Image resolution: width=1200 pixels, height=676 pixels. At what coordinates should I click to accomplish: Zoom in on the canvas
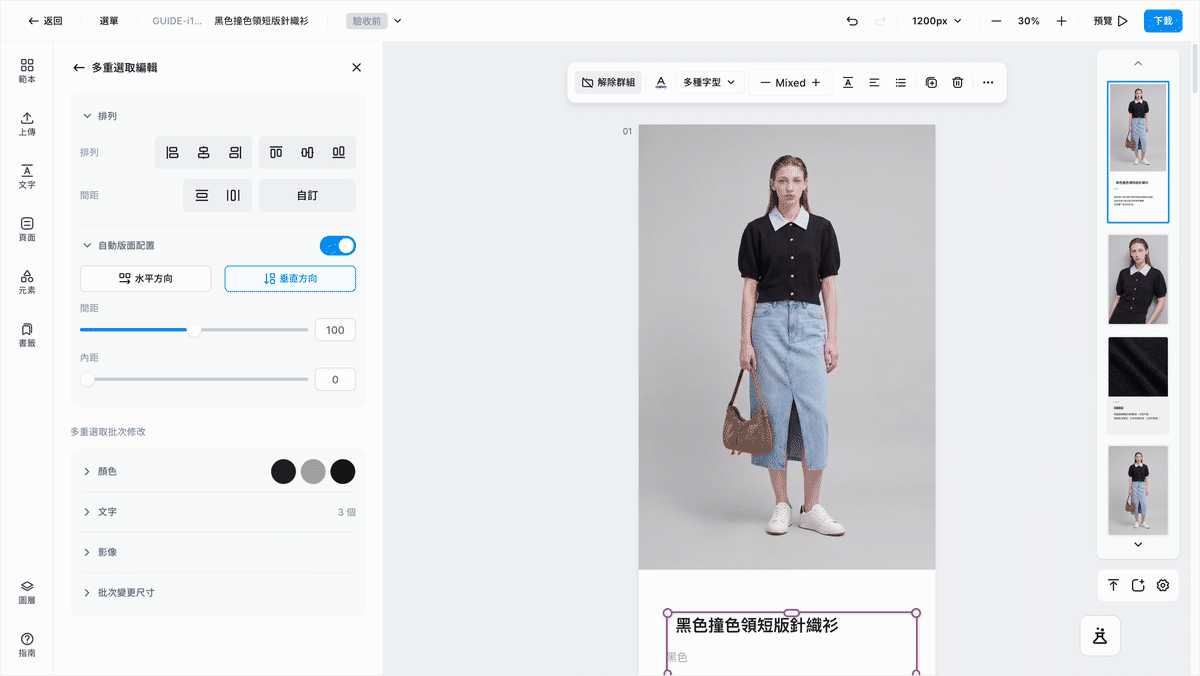coord(1061,21)
